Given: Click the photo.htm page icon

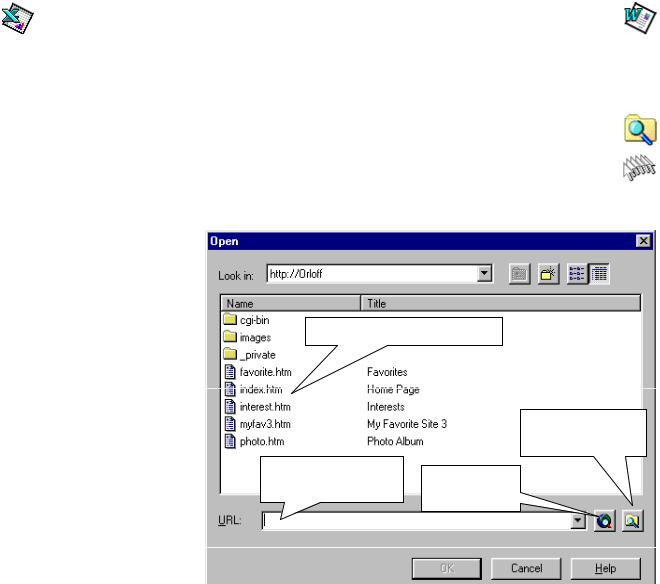Looking at the screenshot, I should coord(230,441).
